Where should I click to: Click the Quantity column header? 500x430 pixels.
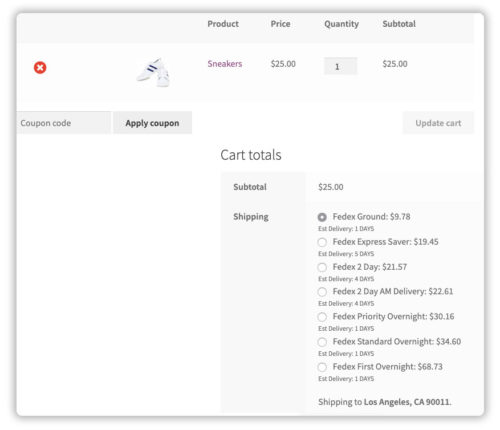pos(341,24)
